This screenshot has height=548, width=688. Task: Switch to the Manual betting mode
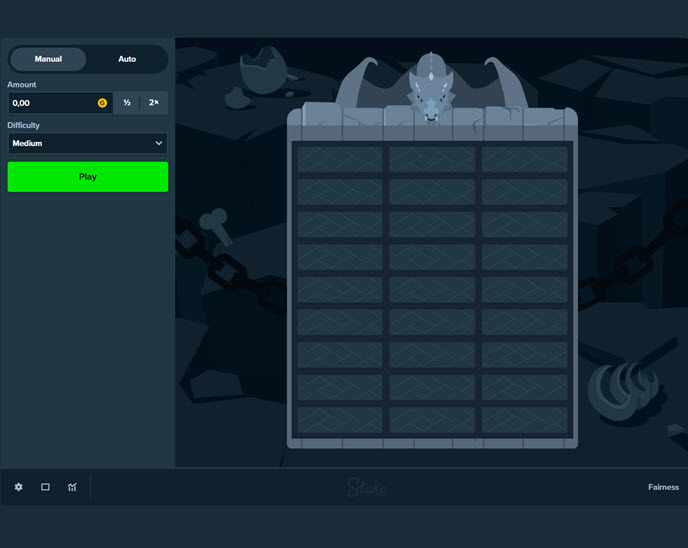click(48, 59)
